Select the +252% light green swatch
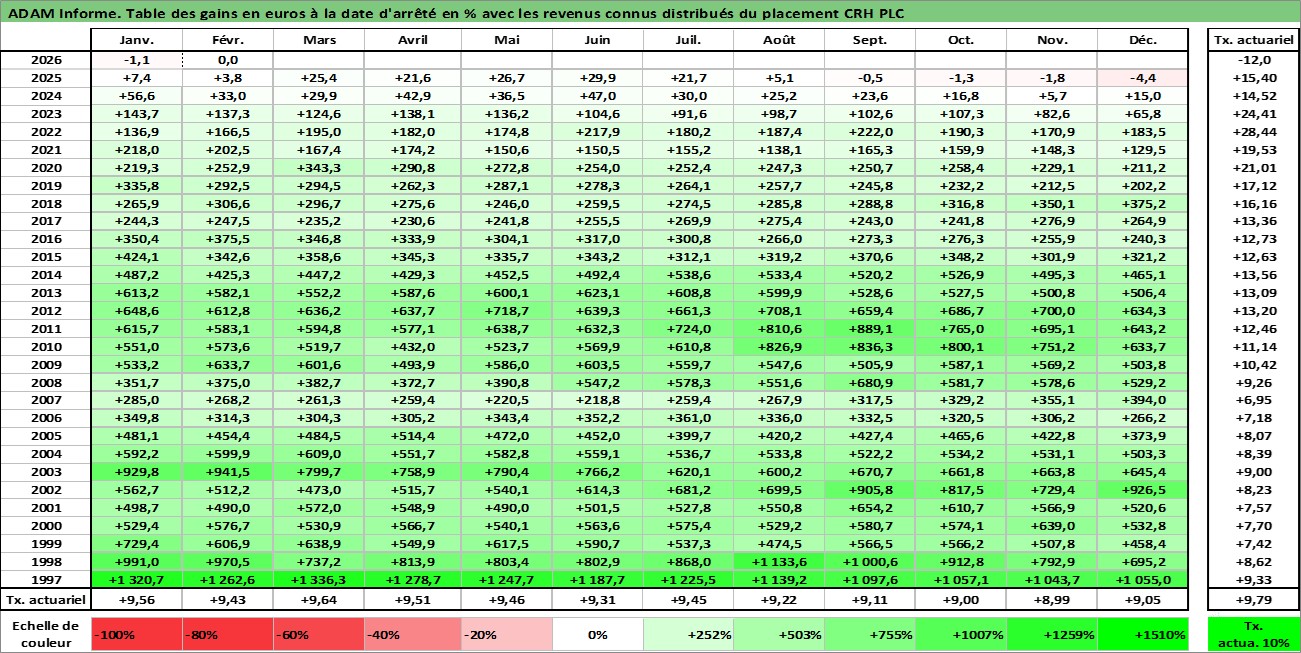This screenshot has height=653, width=1301. click(688, 634)
